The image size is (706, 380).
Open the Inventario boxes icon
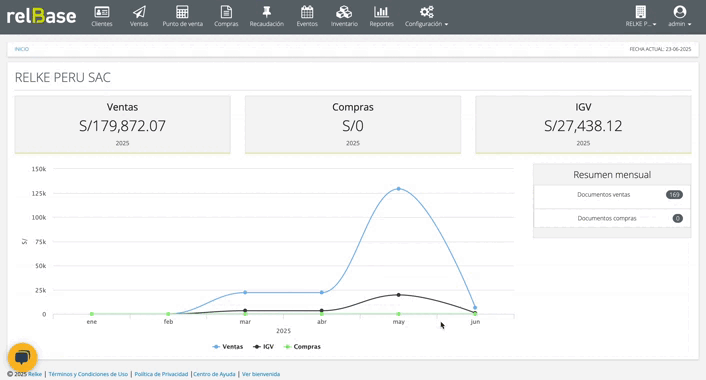coord(344,12)
